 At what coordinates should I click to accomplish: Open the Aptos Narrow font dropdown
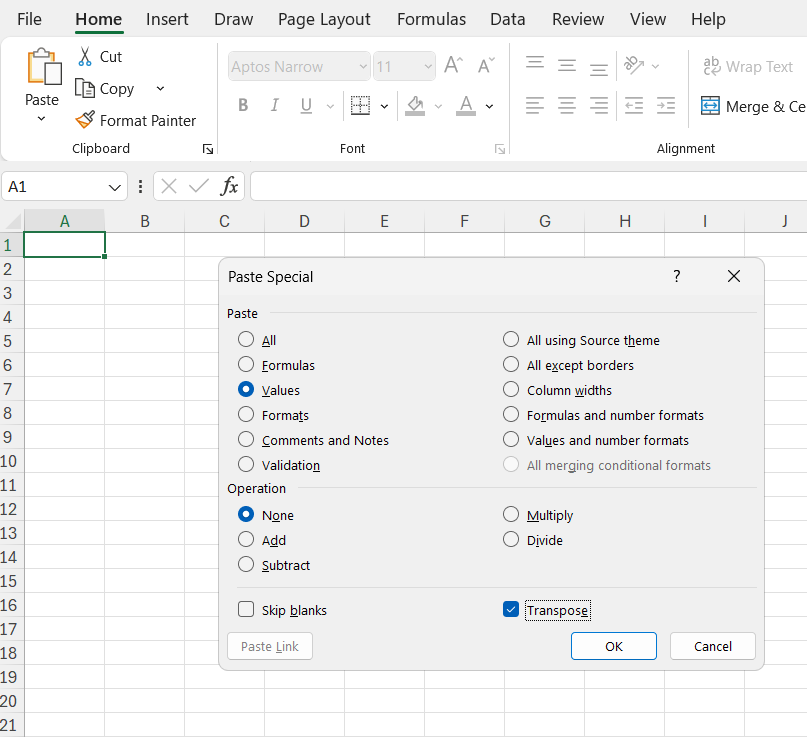tap(363, 66)
